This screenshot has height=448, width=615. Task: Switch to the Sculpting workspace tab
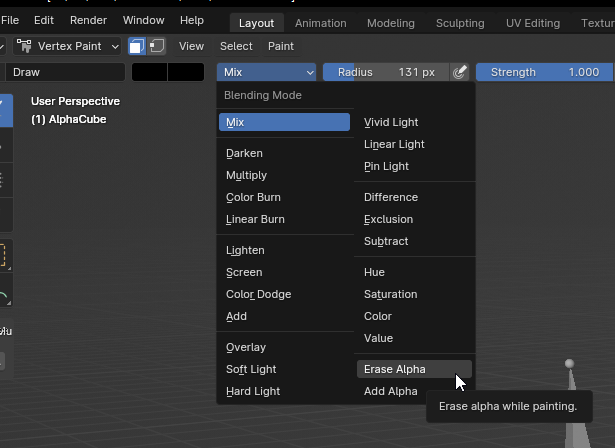pos(460,23)
